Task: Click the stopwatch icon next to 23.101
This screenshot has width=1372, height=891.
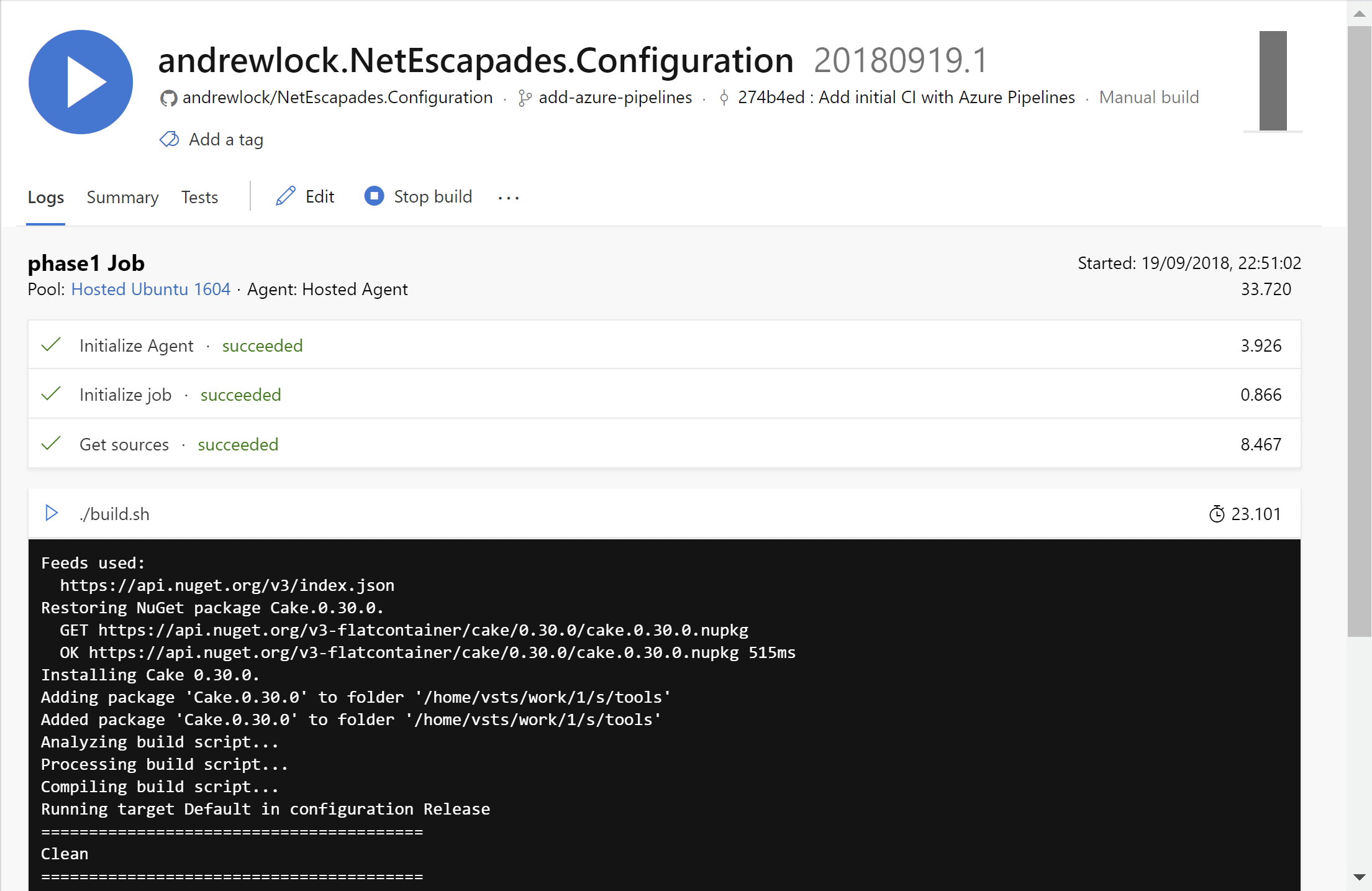Action: coord(1217,514)
